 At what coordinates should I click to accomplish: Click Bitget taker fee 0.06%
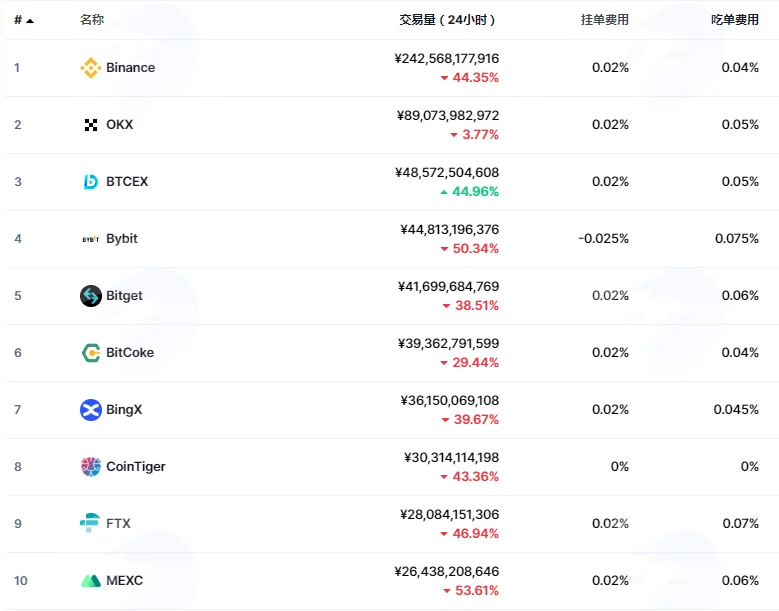(x=740, y=296)
